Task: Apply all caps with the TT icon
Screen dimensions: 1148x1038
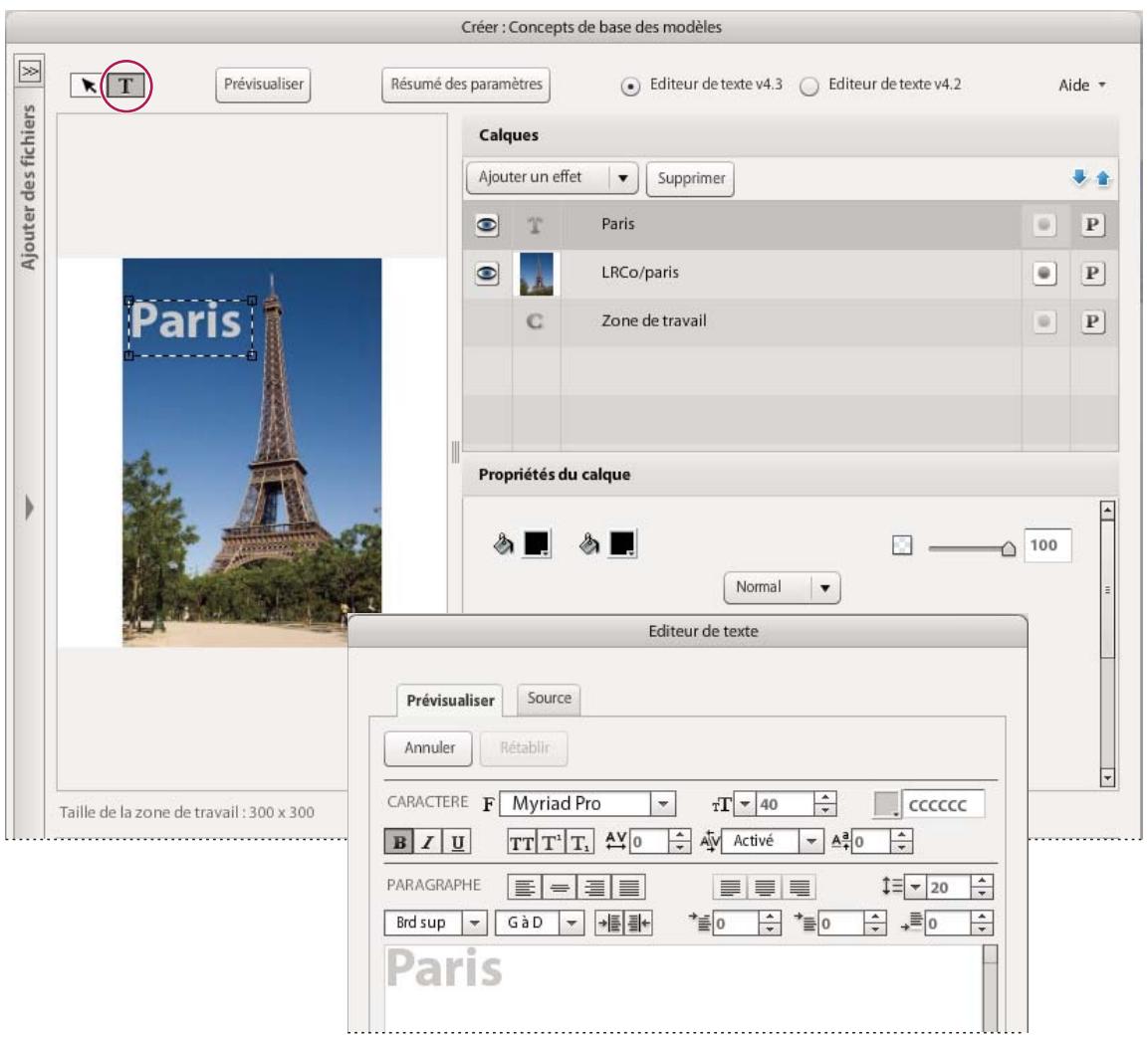Action: tap(523, 841)
